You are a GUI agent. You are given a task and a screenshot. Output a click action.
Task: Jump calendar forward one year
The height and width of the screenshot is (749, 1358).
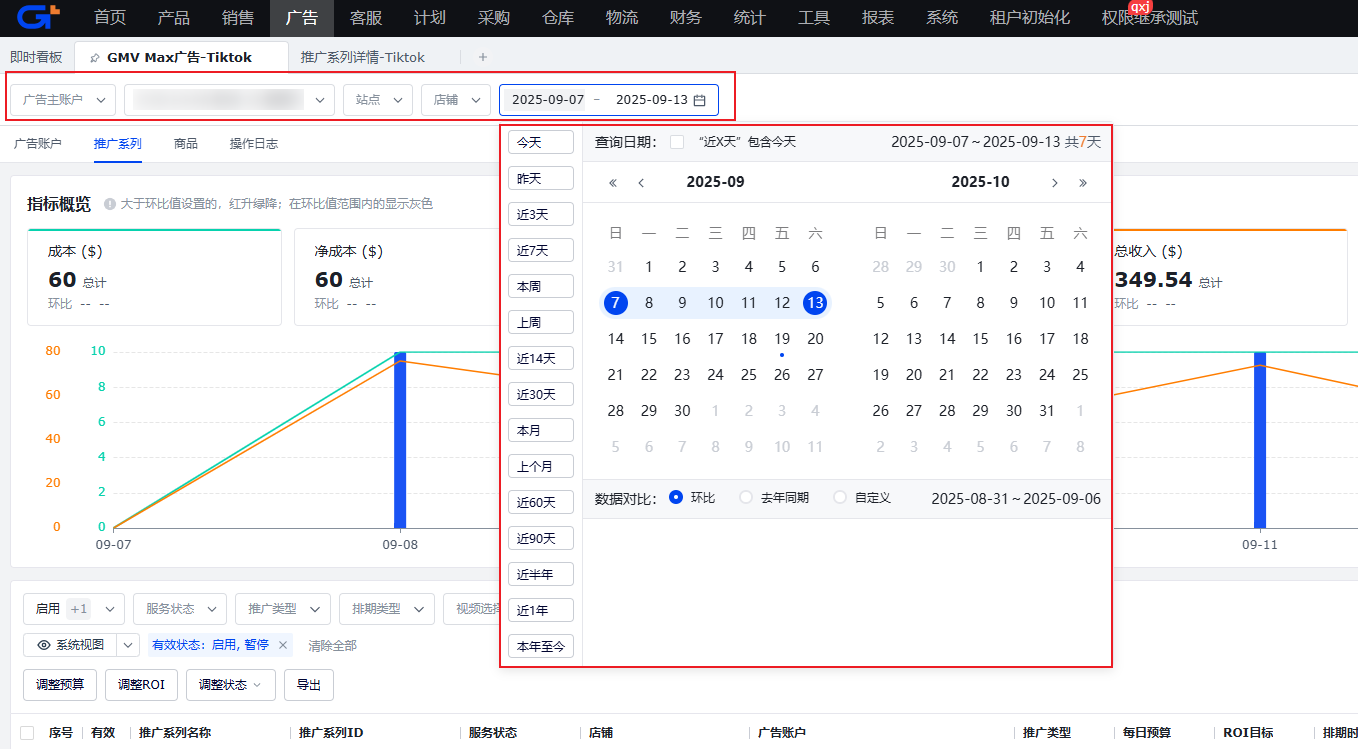coord(1082,182)
